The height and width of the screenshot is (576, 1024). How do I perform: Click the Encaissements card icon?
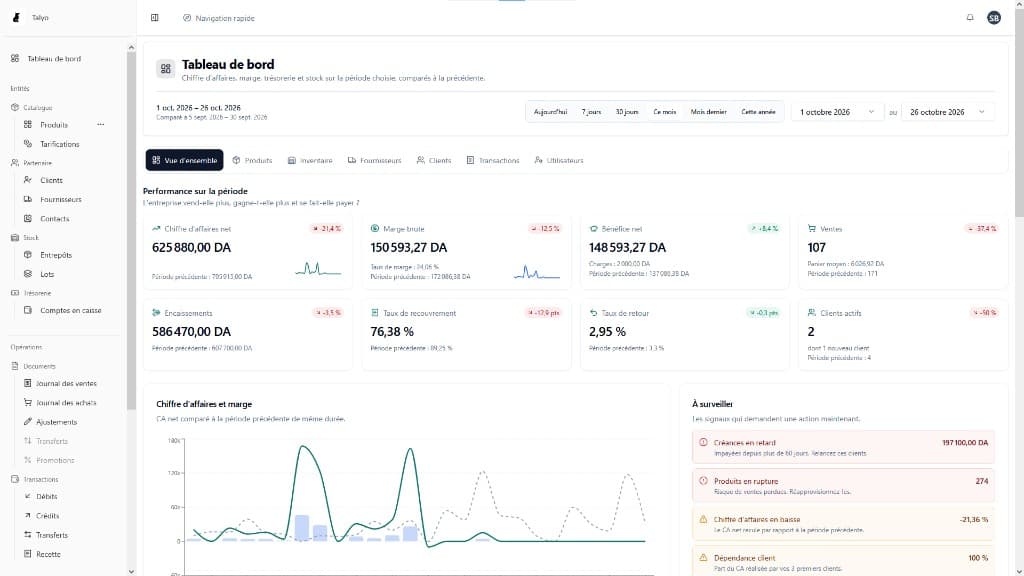[156, 313]
